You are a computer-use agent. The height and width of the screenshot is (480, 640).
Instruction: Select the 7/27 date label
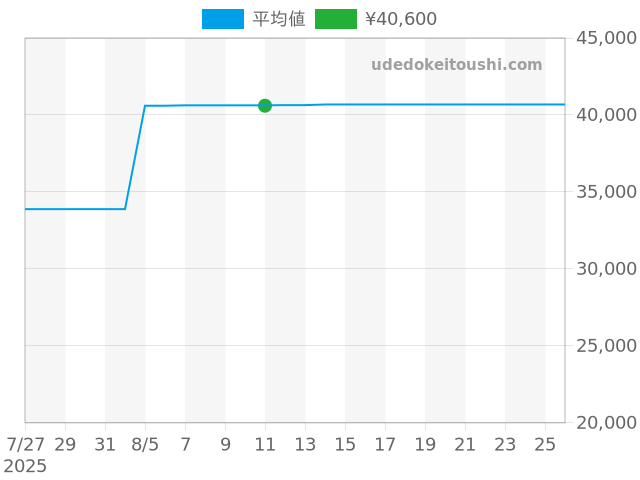[26, 443]
